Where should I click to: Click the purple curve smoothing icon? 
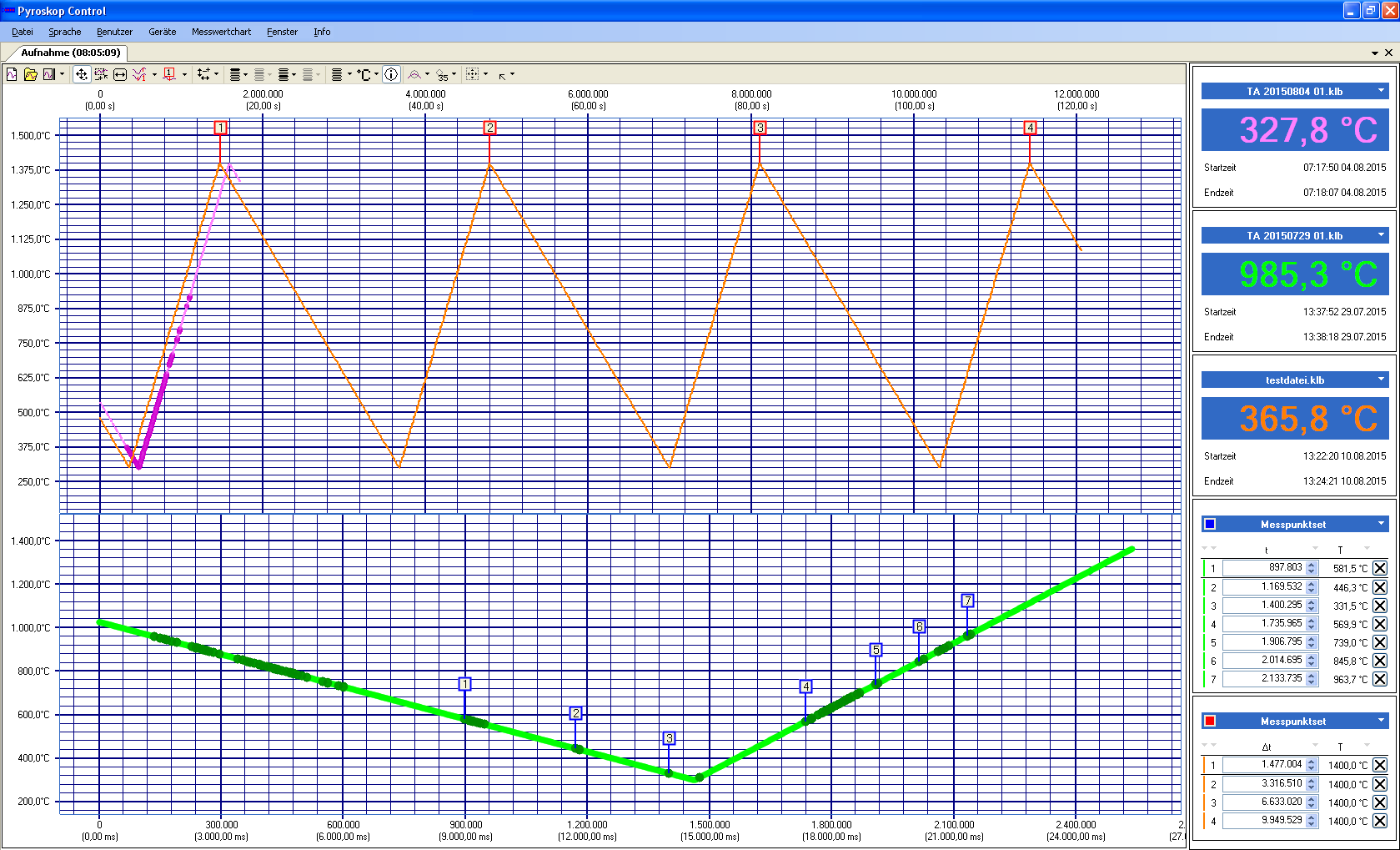tap(414, 74)
